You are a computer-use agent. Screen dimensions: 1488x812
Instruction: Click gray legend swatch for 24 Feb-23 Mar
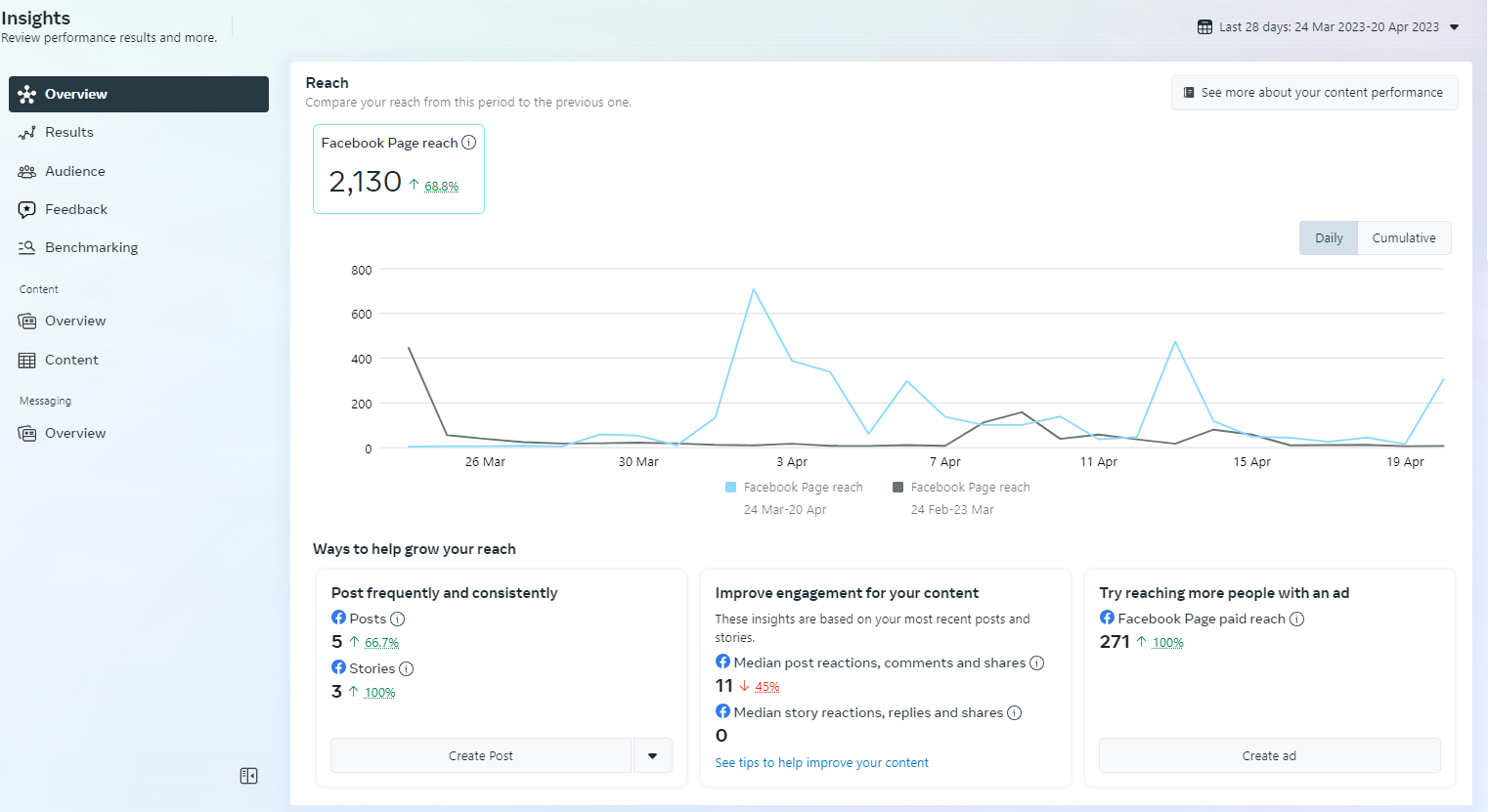point(897,488)
